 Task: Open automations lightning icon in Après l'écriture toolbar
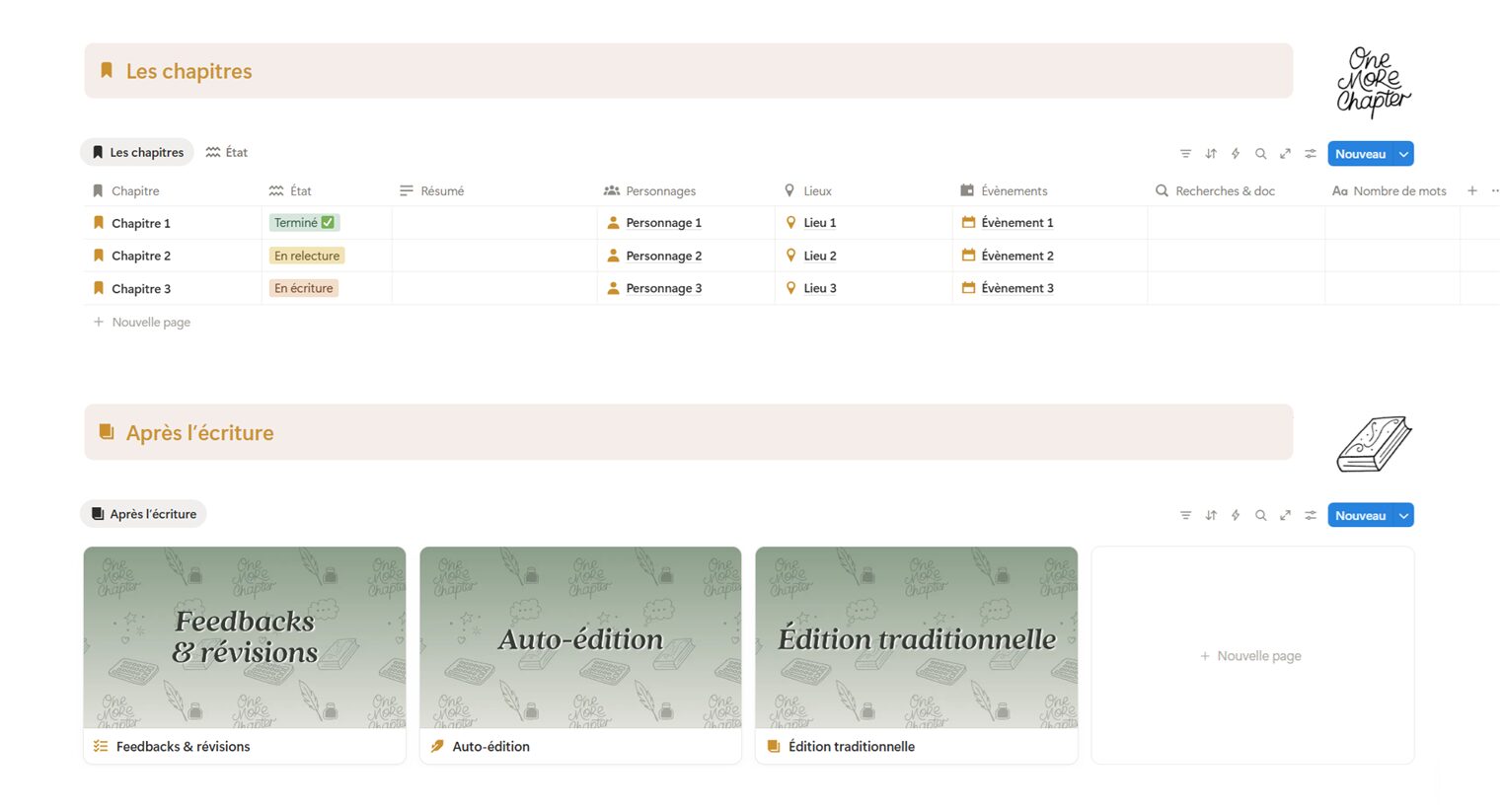[x=1236, y=515]
